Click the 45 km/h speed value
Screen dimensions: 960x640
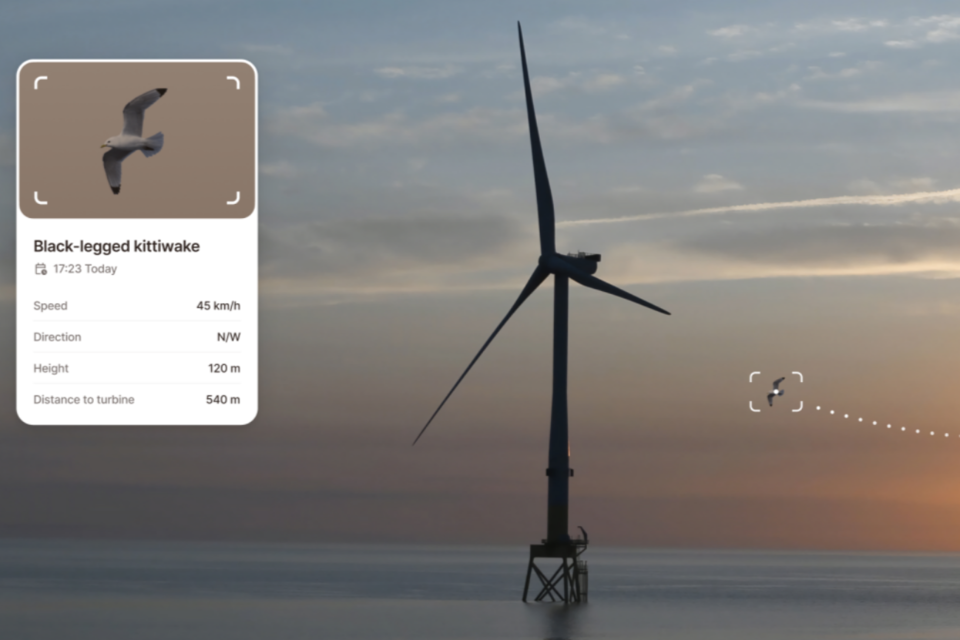218,306
